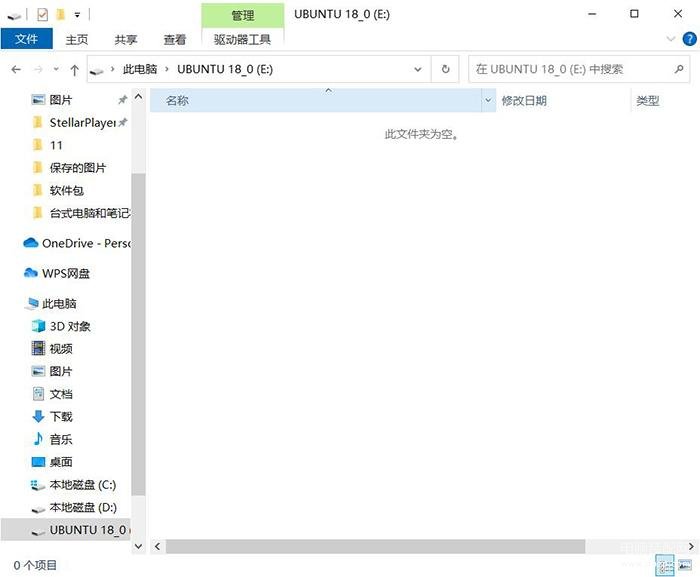Click the horizontal scrollbar in the file pane
This screenshot has width=700, height=577.
[x=375, y=546]
